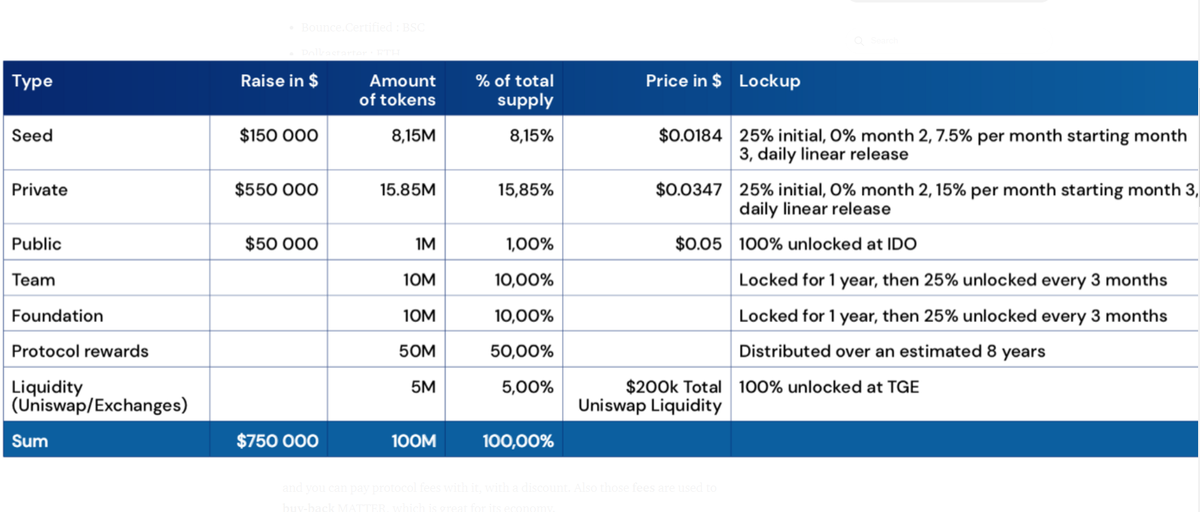Click the Seed row label
Image resolution: width=1200 pixels, height=512 pixels.
[32, 136]
